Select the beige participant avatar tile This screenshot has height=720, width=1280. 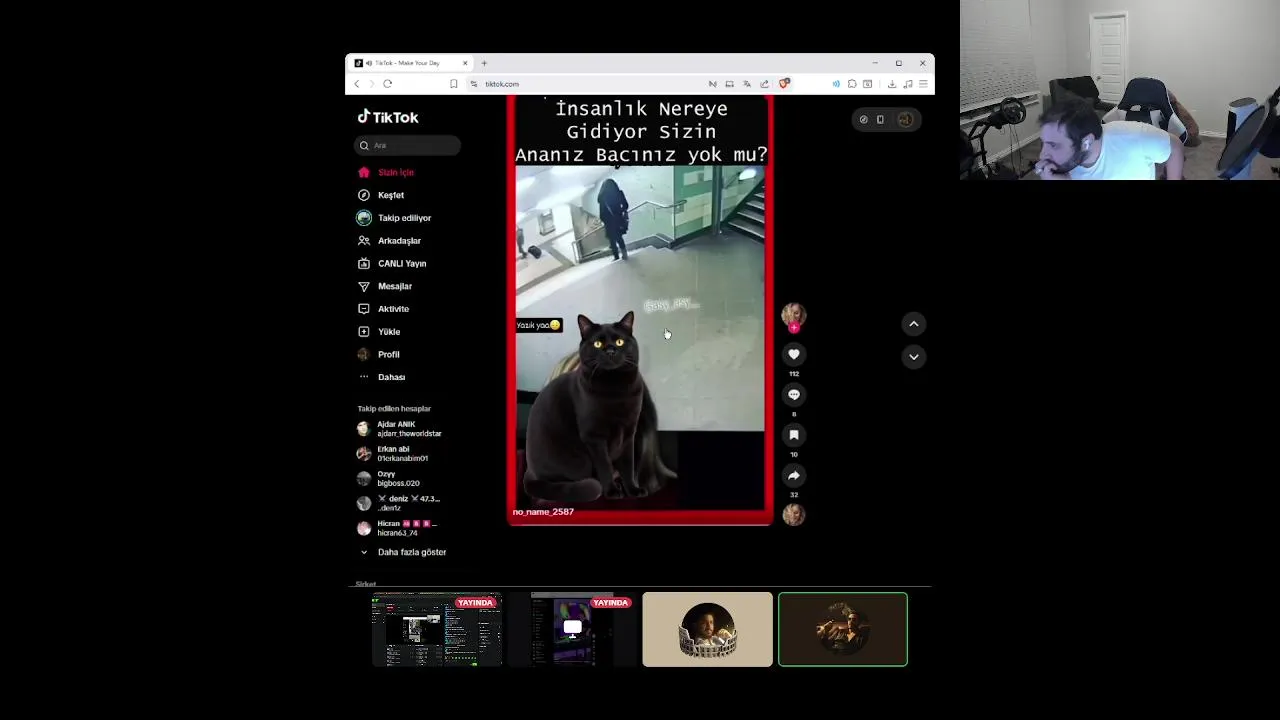[707, 630]
